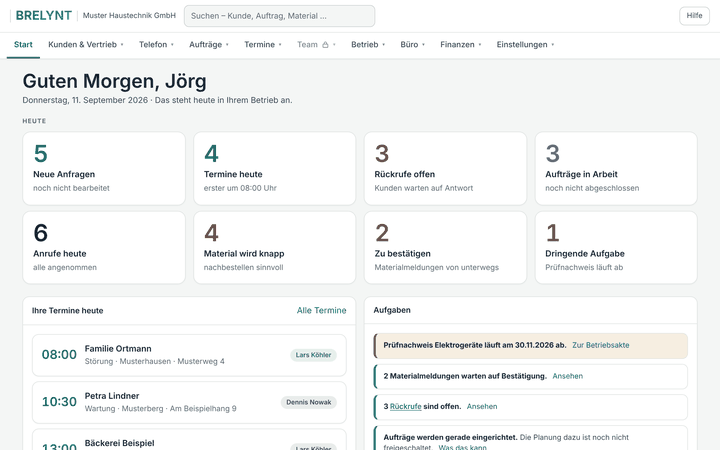Click Ansehen for Materialmeldungen
This screenshot has width=720, height=450.
[x=568, y=376]
